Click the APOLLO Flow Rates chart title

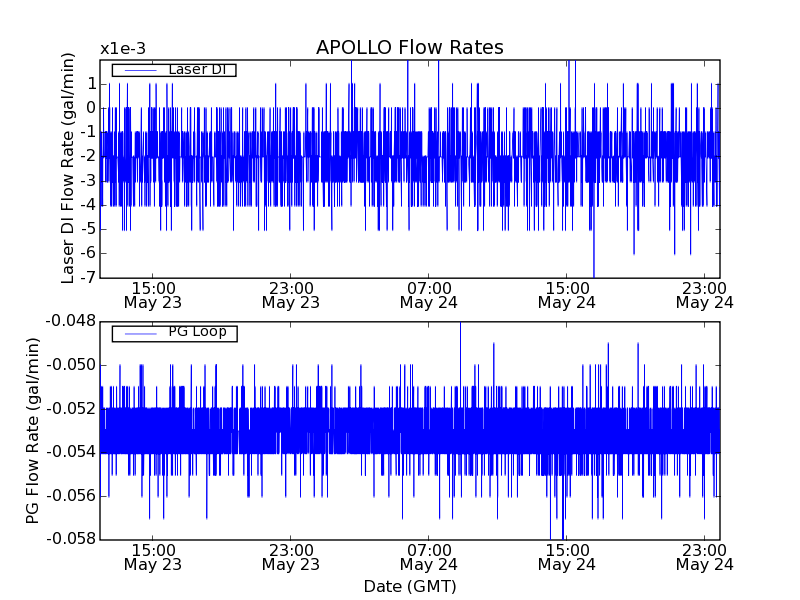pyautogui.click(x=409, y=48)
